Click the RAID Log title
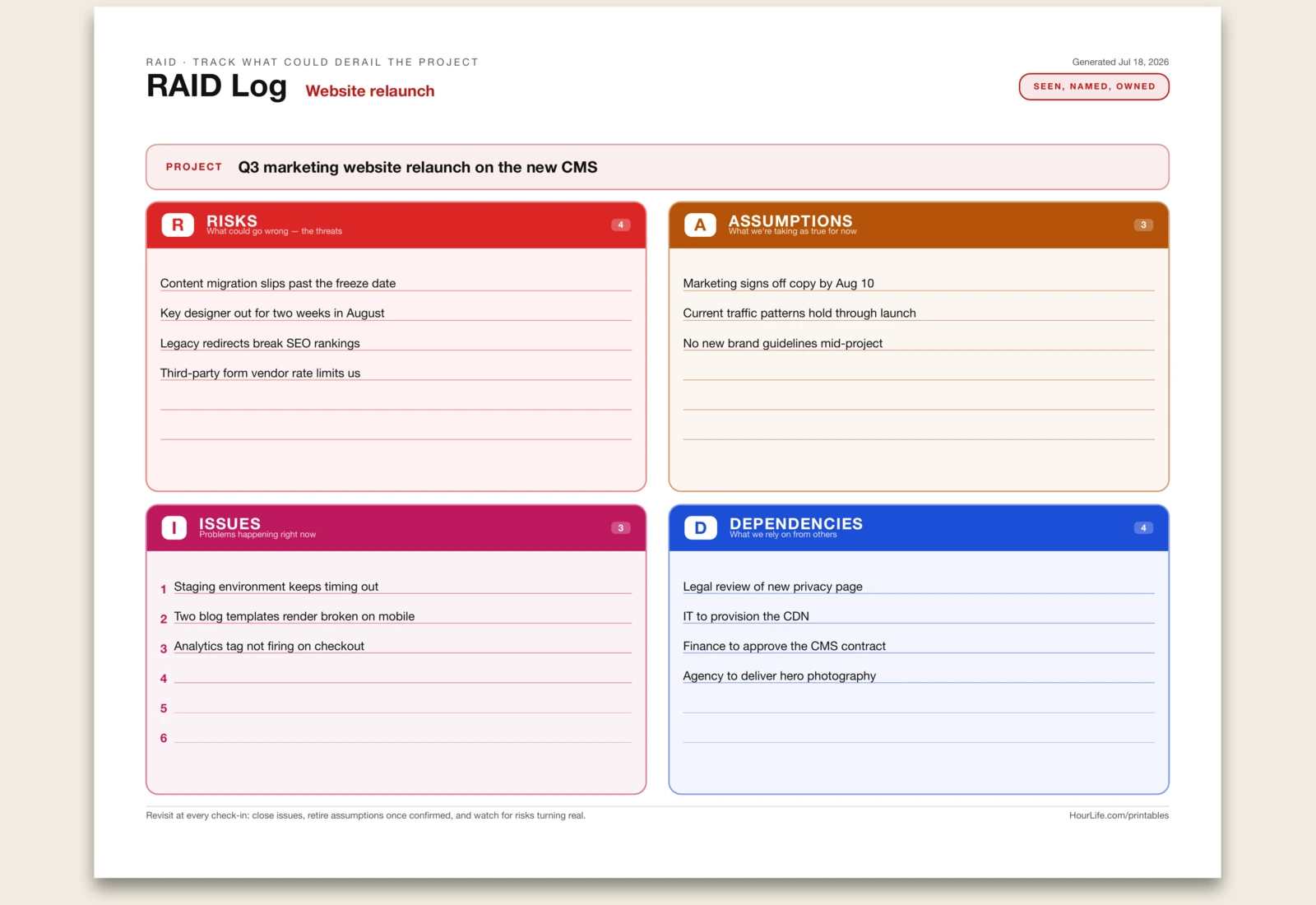Screen dimensions: 1316x905 [x=216, y=86]
